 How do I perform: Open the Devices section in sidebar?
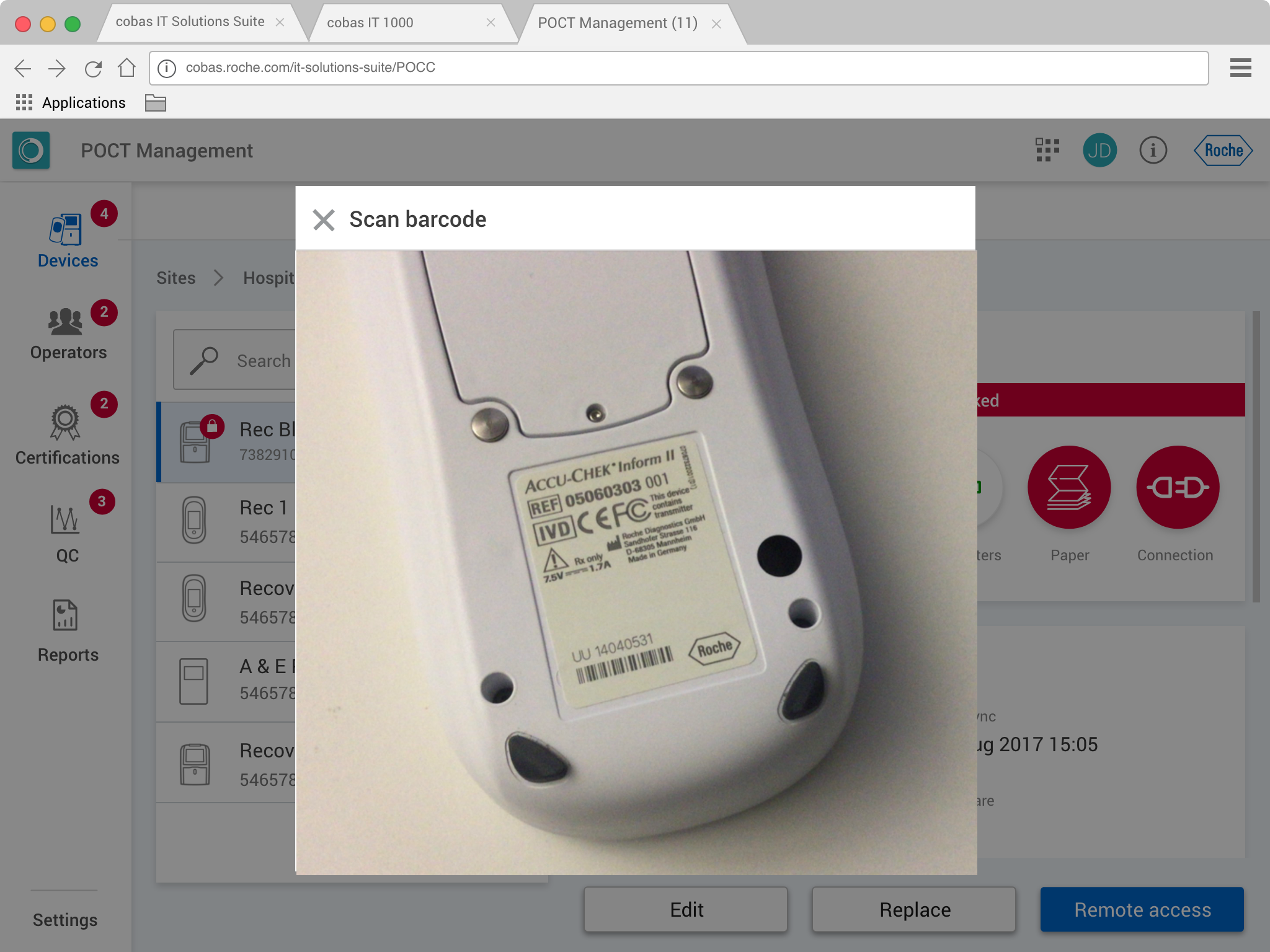click(67, 240)
